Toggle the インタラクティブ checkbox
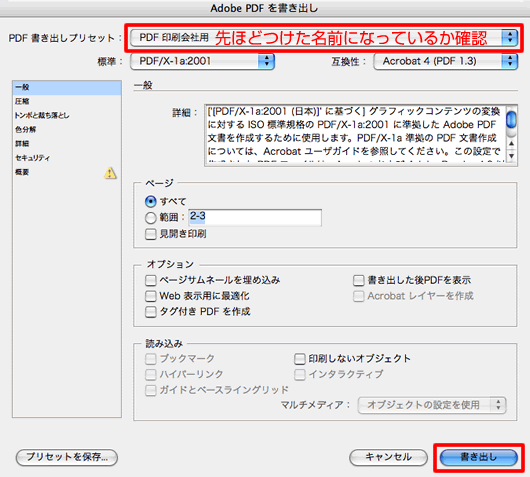 point(299,374)
